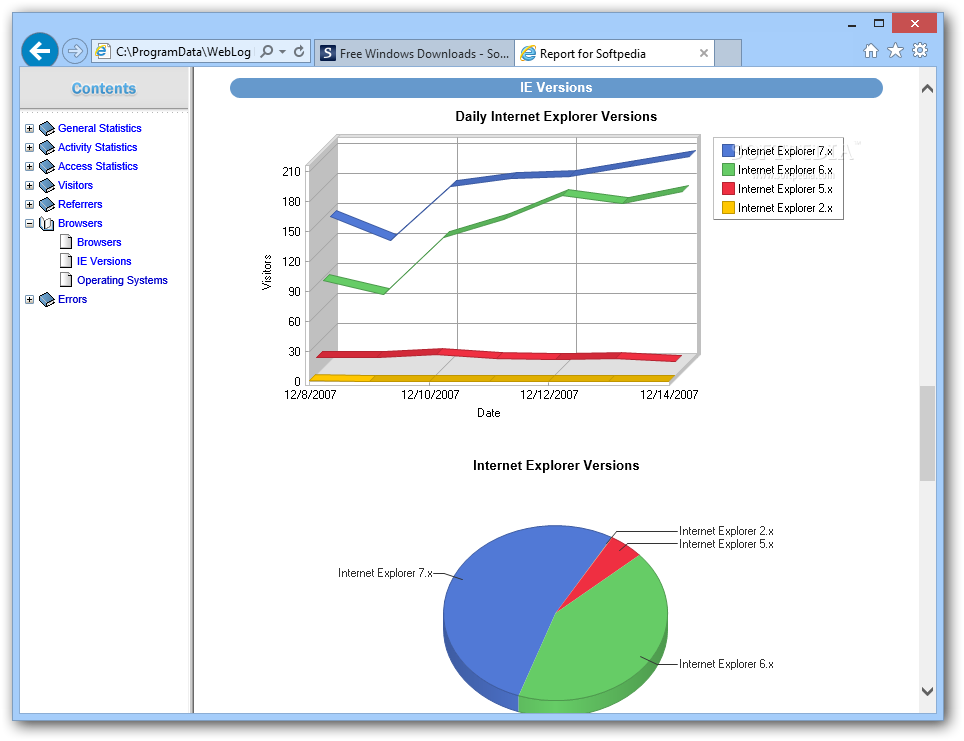Screen dimensions: 964x741
Task: Click the forward navigation arrow
Action: click(x=75, y=51)
